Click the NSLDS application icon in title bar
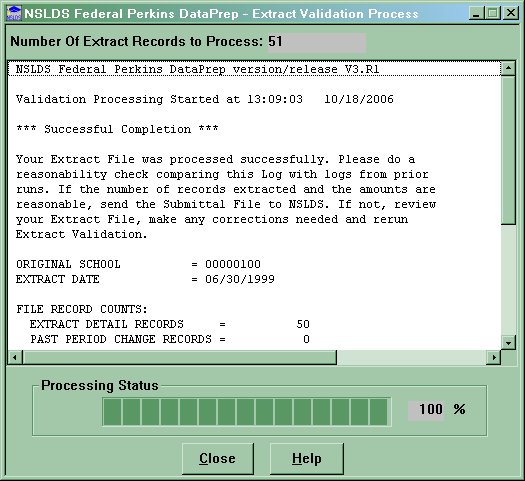The image size is (525, 481). (x=14, y=14)
